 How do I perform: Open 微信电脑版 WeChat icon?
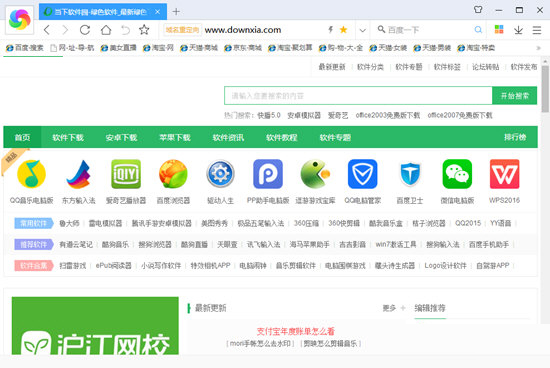457,174
